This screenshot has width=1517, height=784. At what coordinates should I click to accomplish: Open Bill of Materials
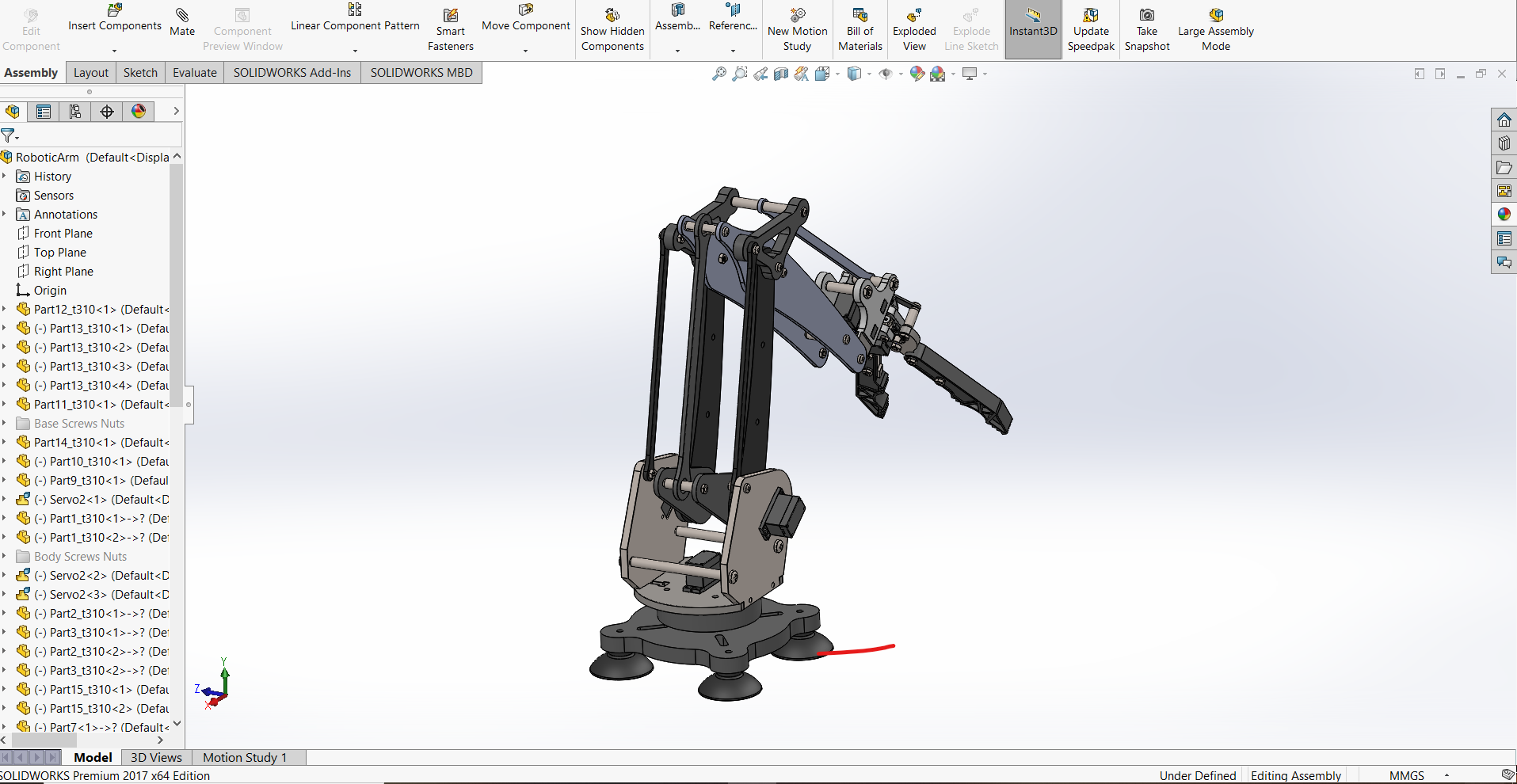coord(860,30)
